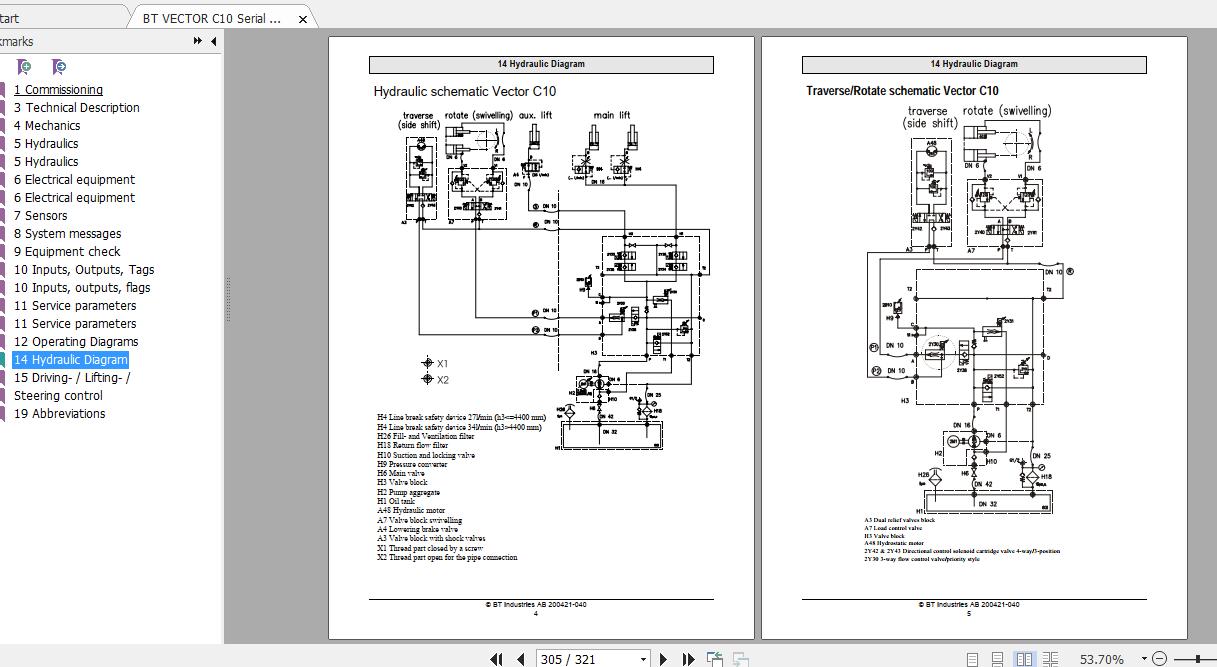Click the 53.70% zoom value

tap(1102, 659)
